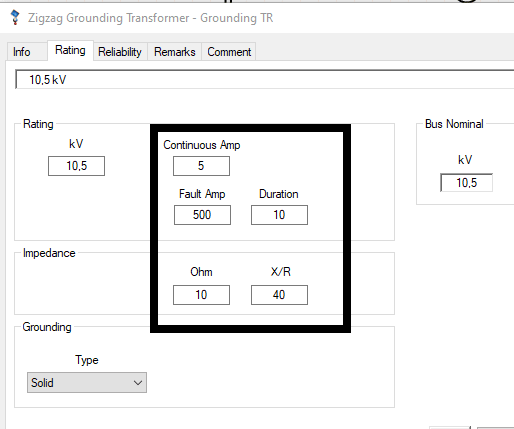This screenshot has width=514, height=429.
Task: Click the Impedance group label
Action: [x=49, y=253]
